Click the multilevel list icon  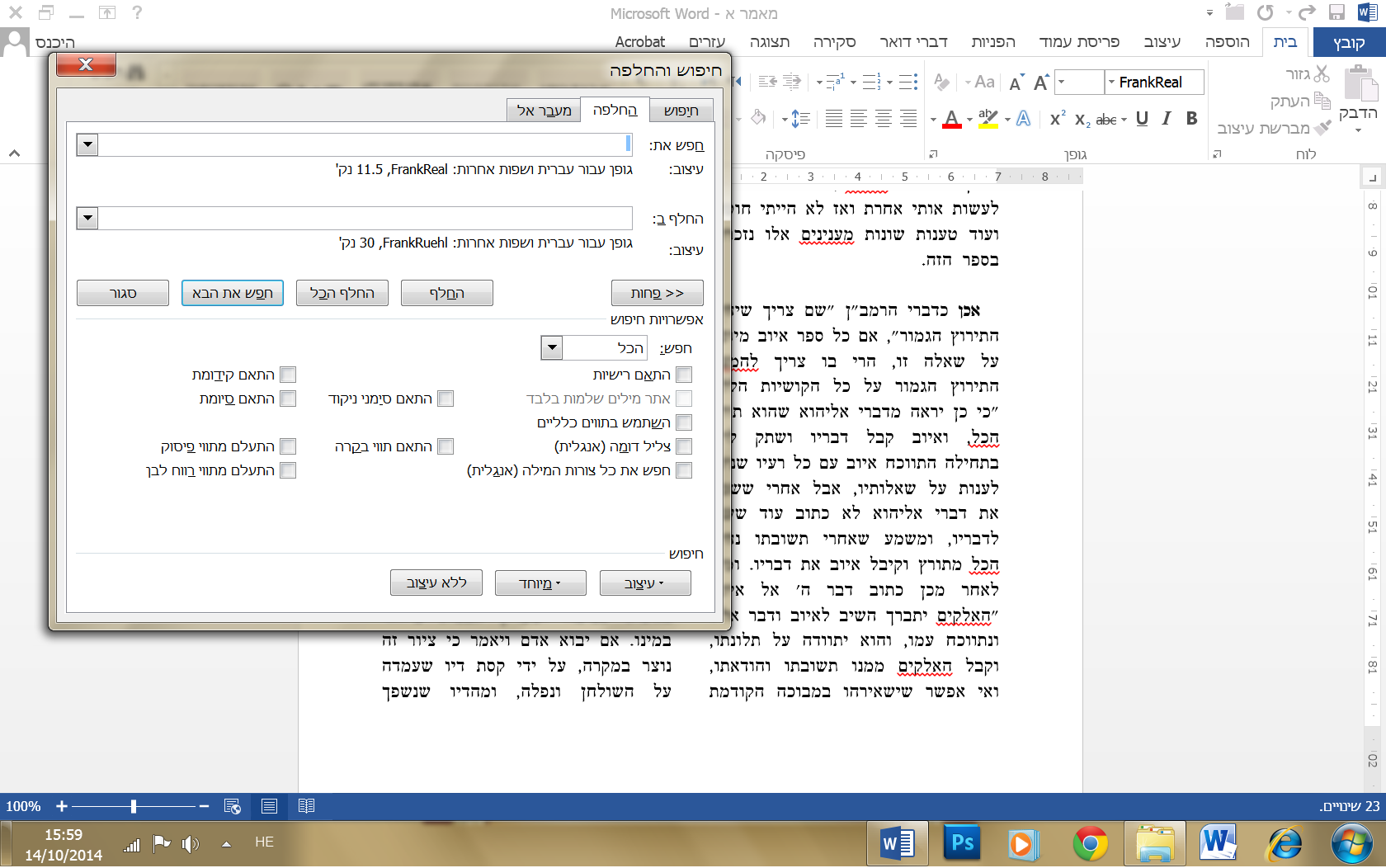click(x=836, y=82)
